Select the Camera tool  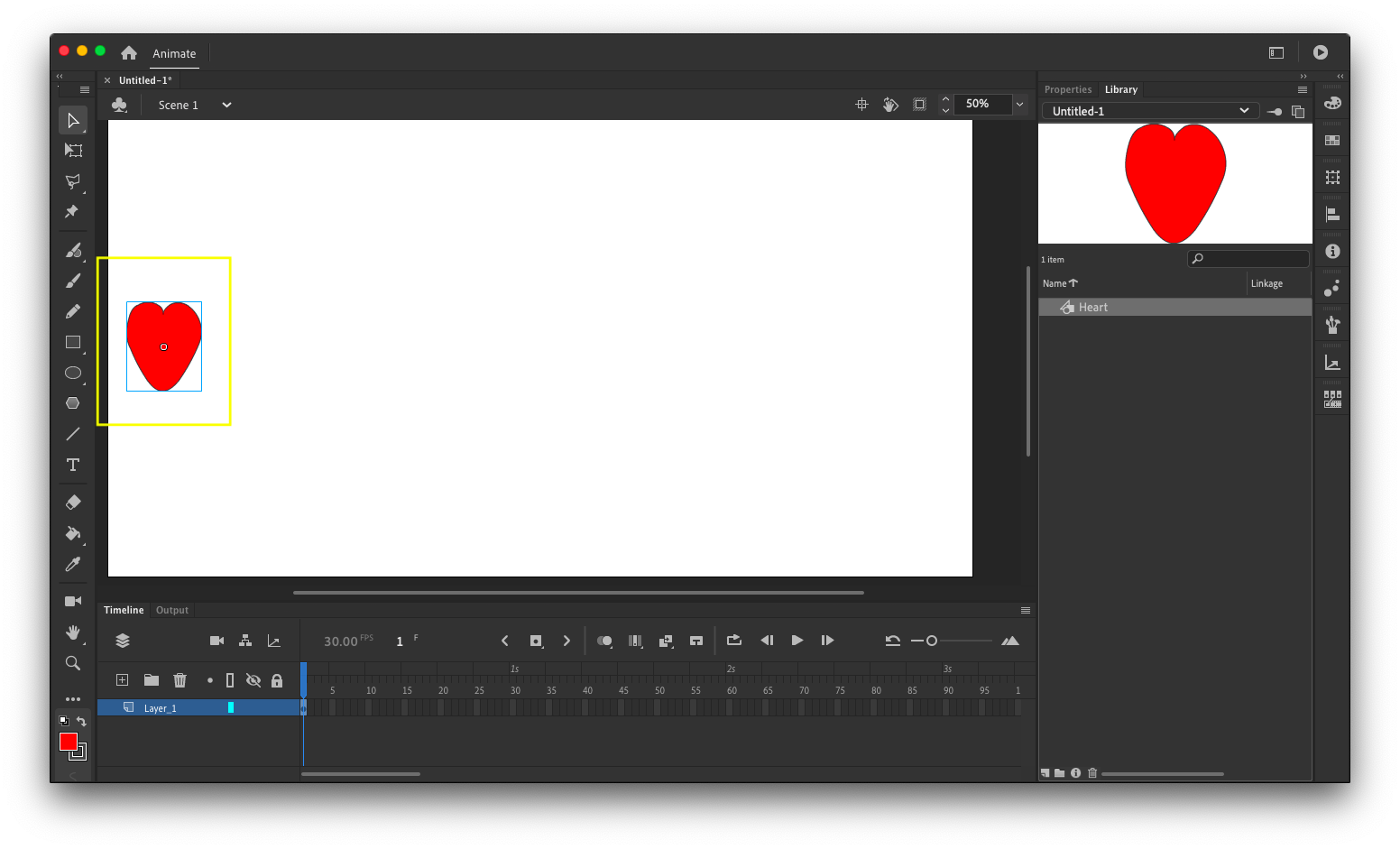pyautogui.click(x=73, y=600)
